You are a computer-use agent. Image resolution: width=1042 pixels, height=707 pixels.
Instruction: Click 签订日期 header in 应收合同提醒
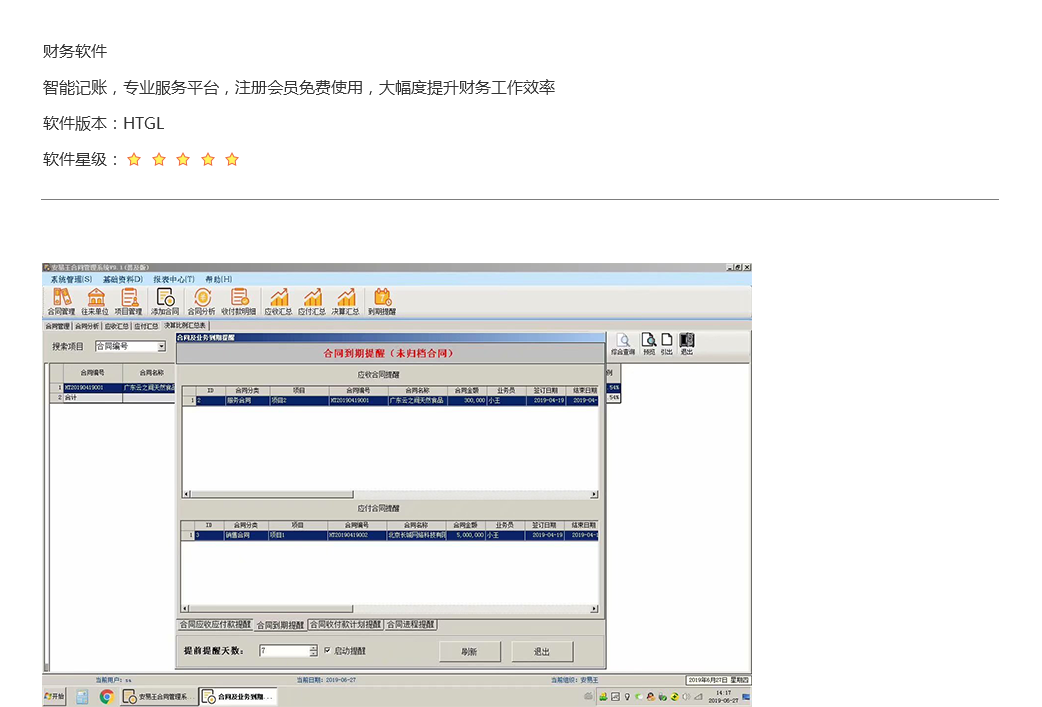pos(546,391)
